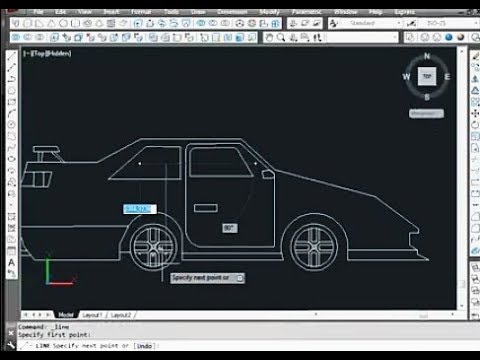Open the File menu
The height and width of the screenshot is (360, 480).
38,12
